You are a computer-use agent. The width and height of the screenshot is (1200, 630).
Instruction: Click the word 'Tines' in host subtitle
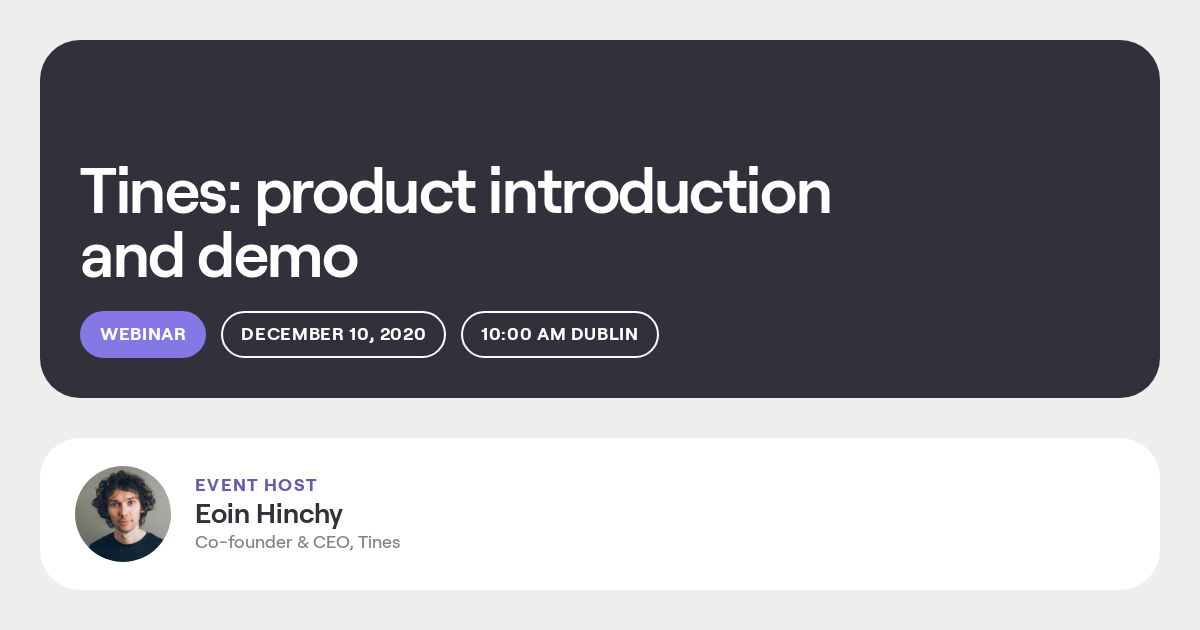pos(379,542)
